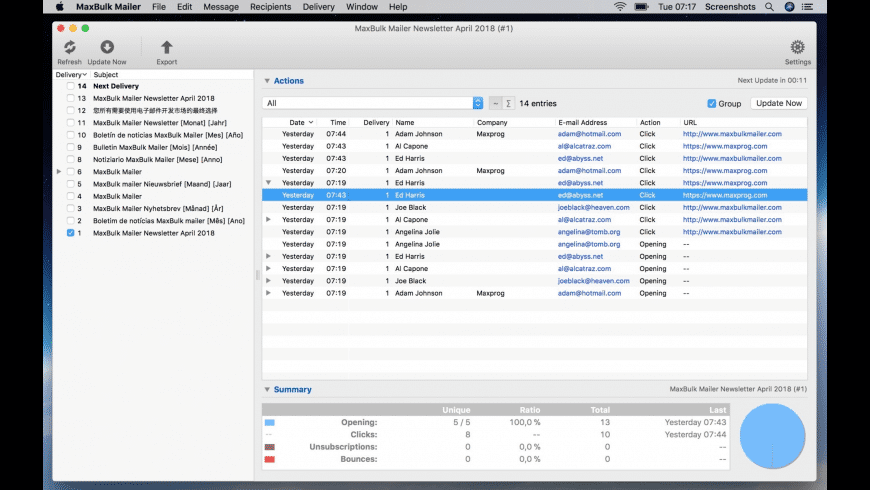870x490 pixels.
Task: Click the Delivery column sort header in sidebar
Action: point(71,74)
